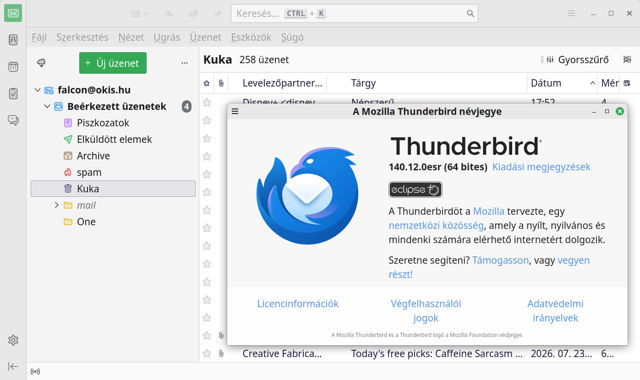Open message list display options icon
The image size is (640, 380).
coord(627,60)
